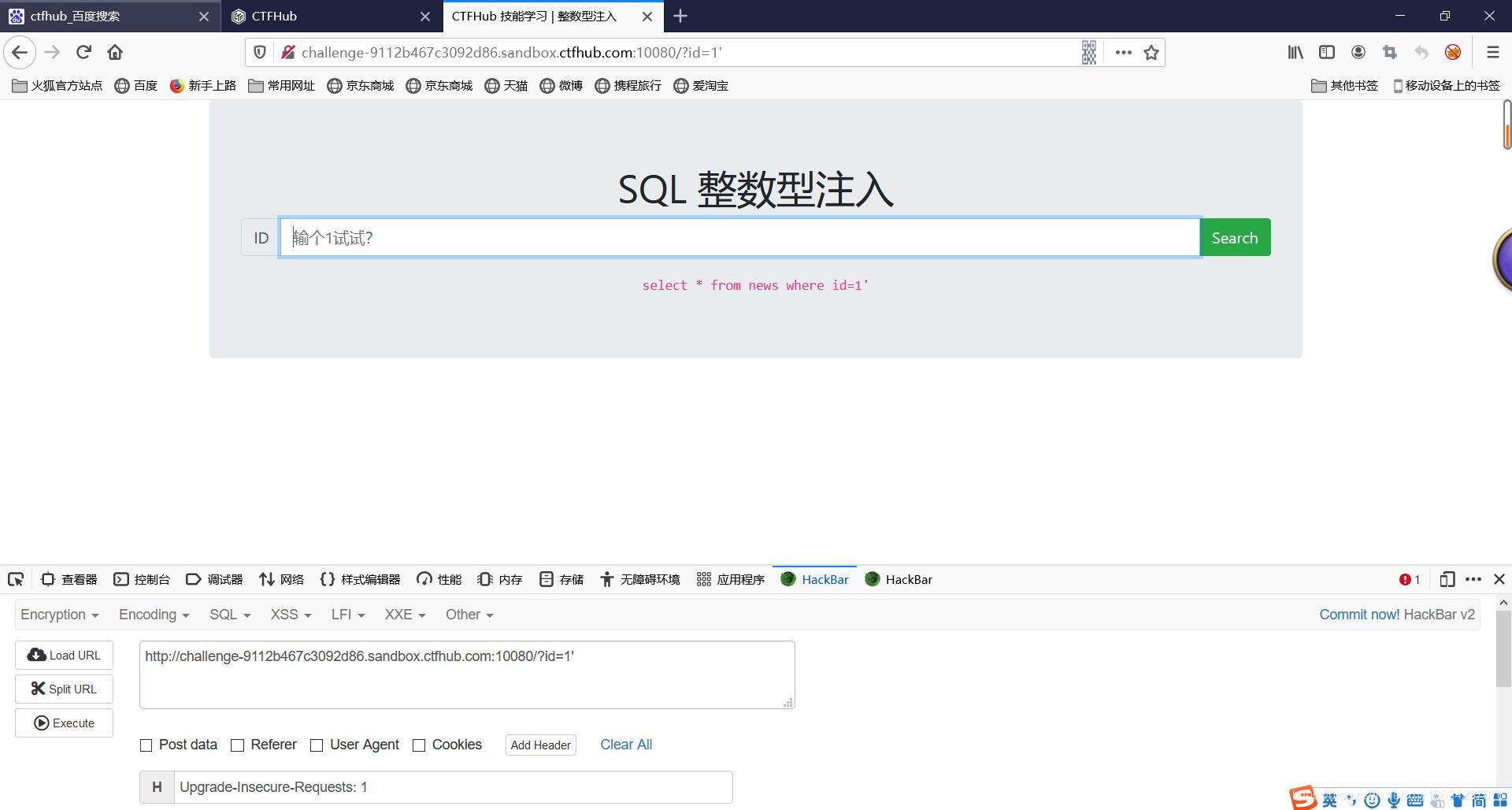Open the LFI dropdown in HackBar
Viewport: 1512px width, 810px height.
click(x=349, y=615)
